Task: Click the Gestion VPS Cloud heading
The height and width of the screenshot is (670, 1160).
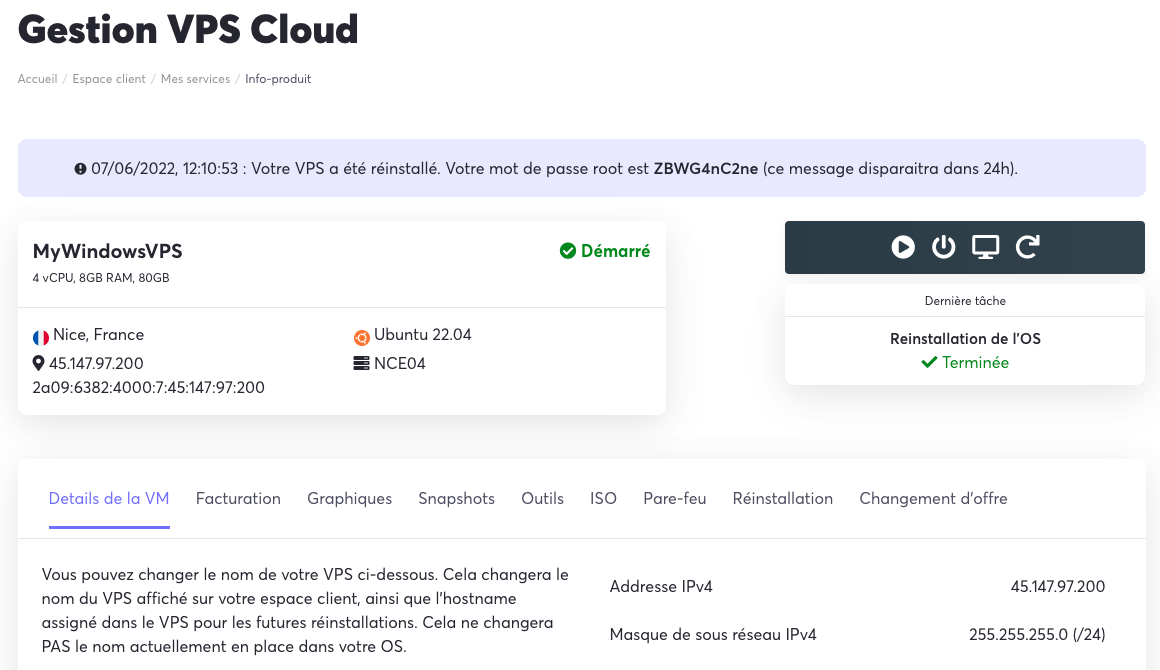Action: coord(188,30)
